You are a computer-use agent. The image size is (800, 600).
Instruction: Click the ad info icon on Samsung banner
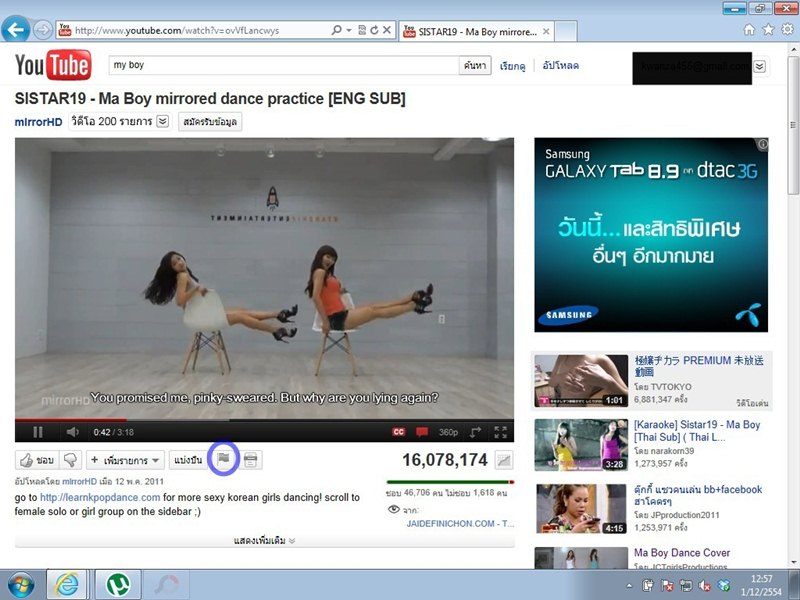pyautogui.click(x=763, y=144)
